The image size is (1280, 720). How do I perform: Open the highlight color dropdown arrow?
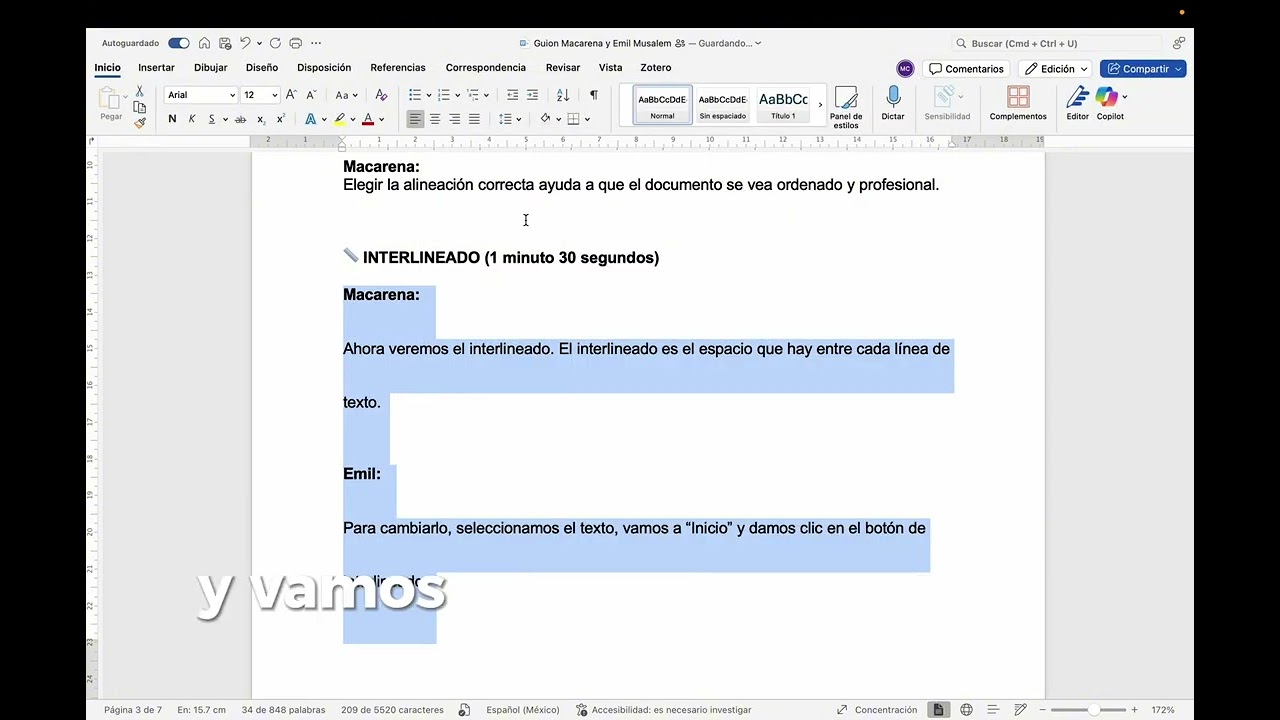(x=353, y=119)
